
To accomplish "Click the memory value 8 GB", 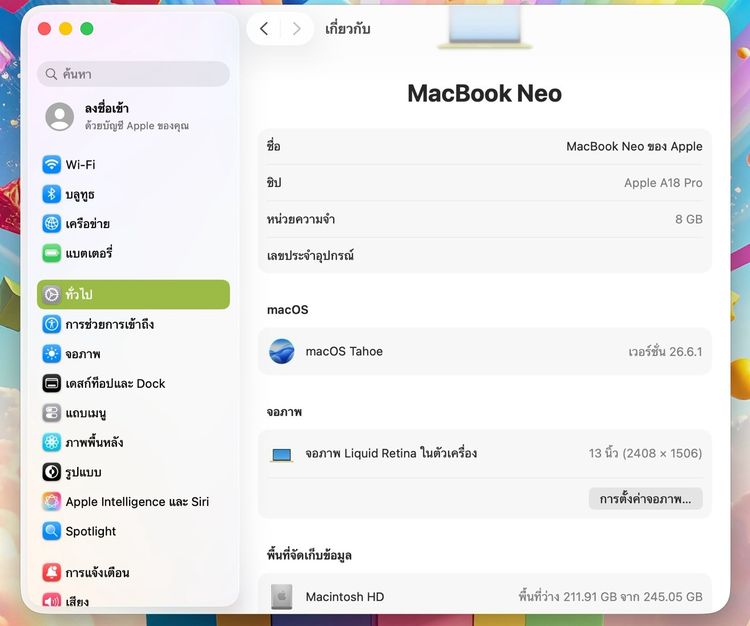I will click(689, 219).
